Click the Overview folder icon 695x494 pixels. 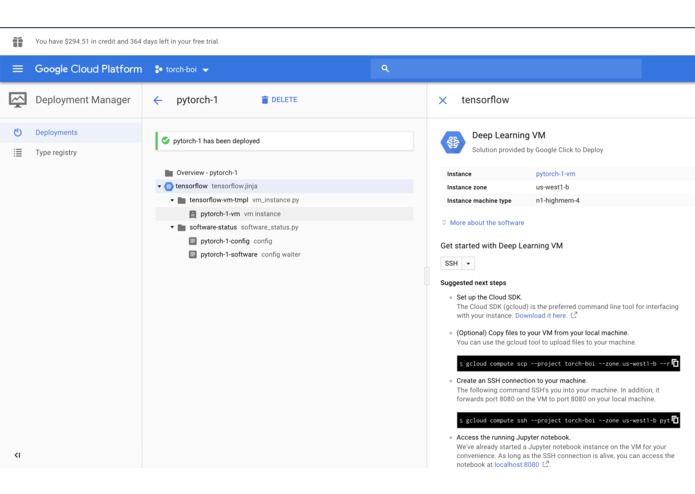168,173
